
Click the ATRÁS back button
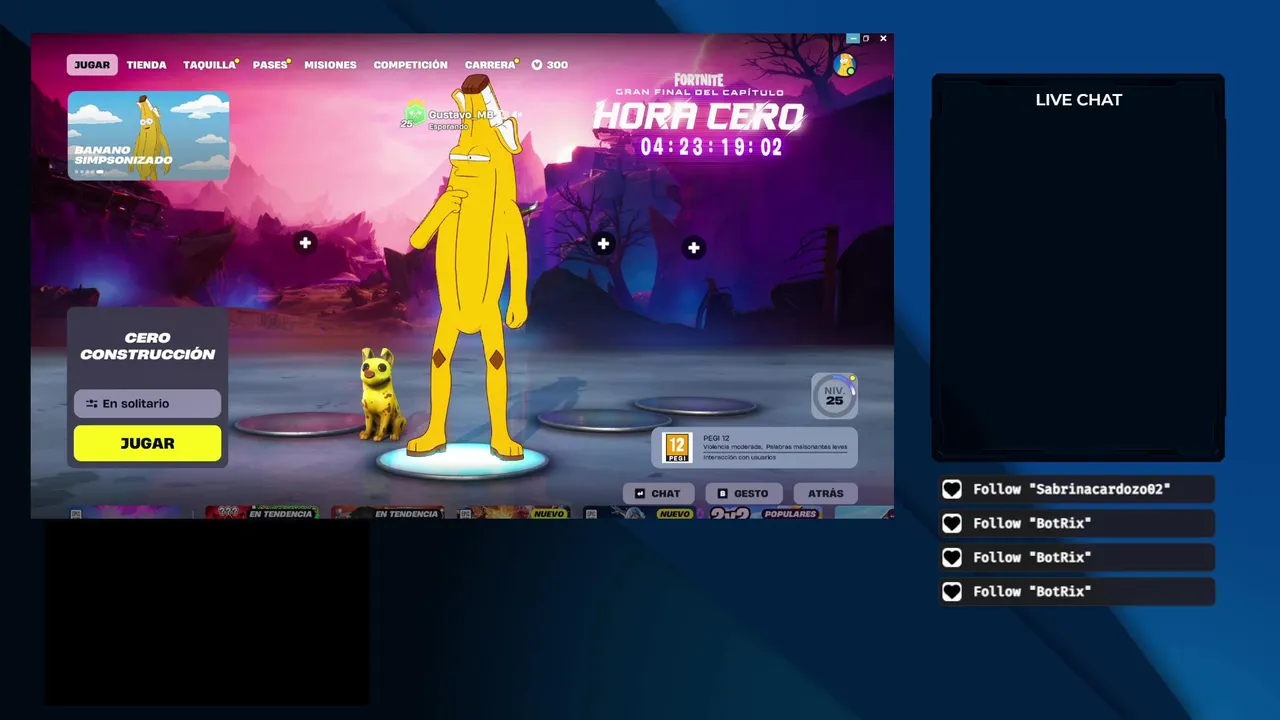point(826,493)
